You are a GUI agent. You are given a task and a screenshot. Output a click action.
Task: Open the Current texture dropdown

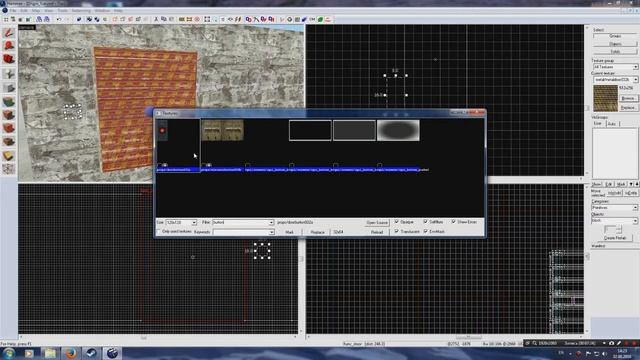[636, 80]
